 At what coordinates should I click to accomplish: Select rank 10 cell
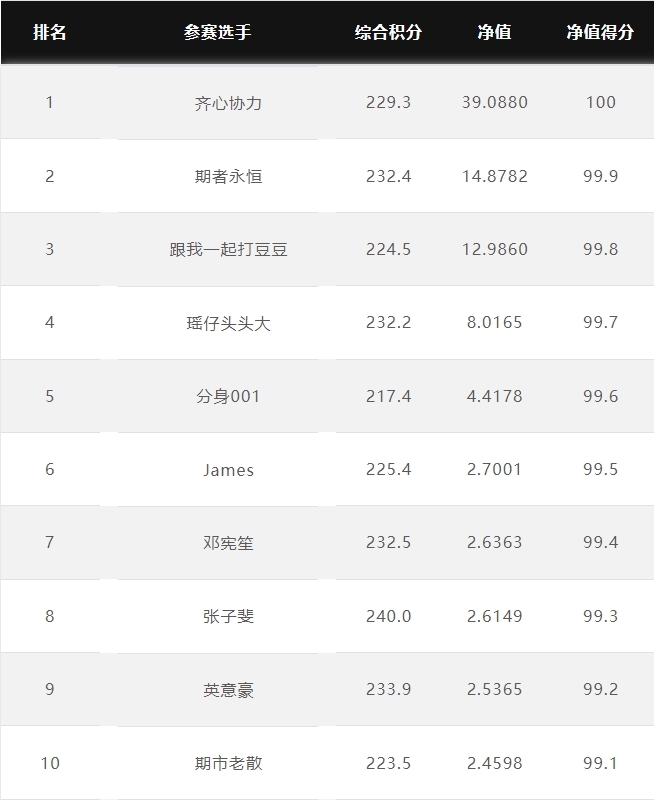50,763
